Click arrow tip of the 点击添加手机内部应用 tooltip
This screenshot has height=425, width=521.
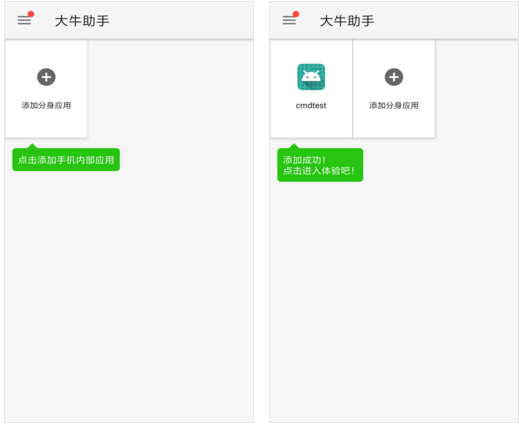point(32,146)
